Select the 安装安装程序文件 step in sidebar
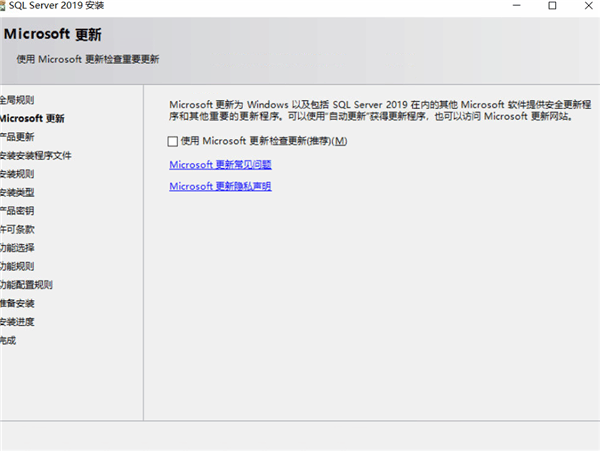This screenshot has width=600, height=451. pos(36,155)
